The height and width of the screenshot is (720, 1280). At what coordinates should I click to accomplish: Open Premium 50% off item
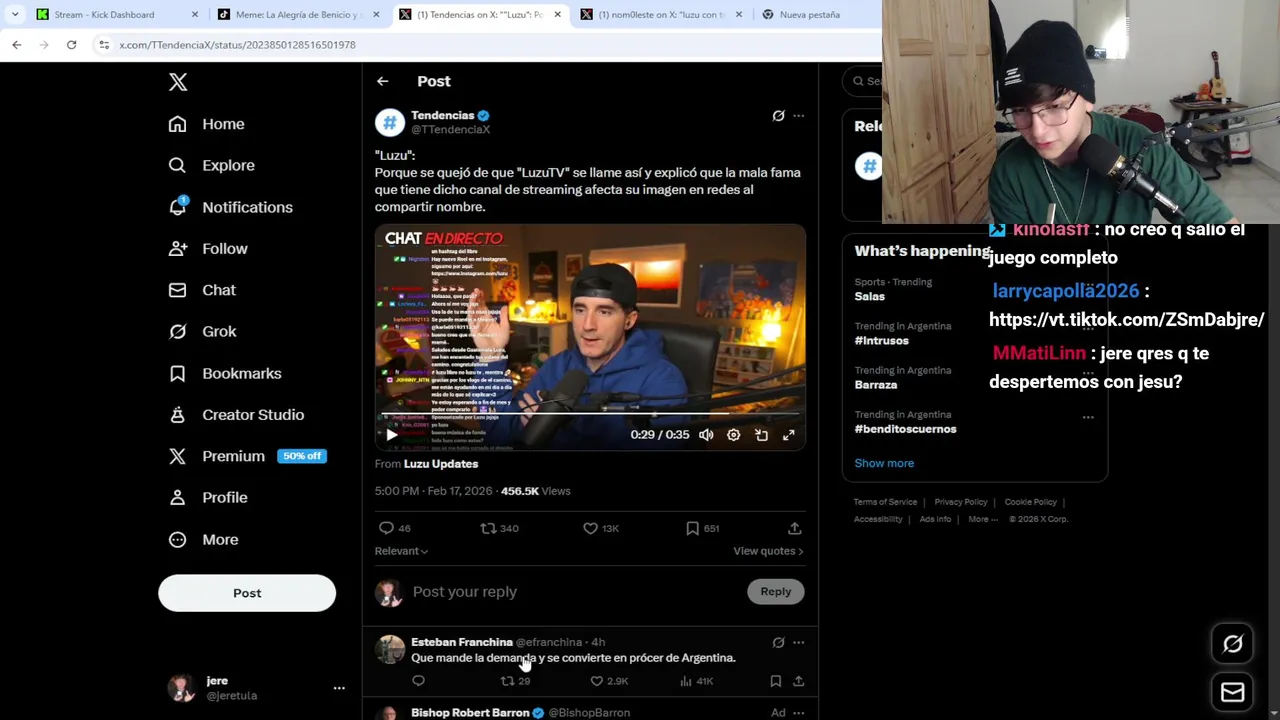point(247,456)
